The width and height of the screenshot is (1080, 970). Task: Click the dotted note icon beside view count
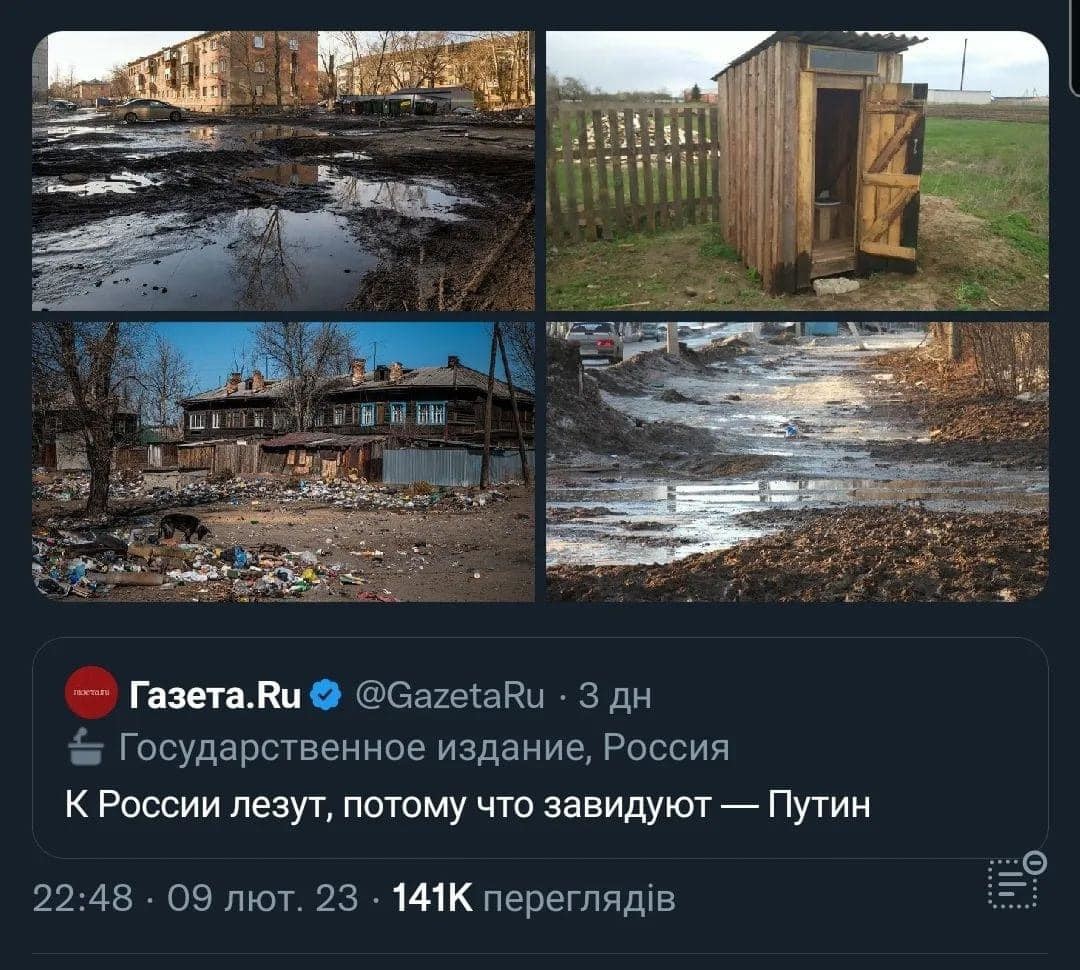pyautogui.click(x=1012, y=884)
